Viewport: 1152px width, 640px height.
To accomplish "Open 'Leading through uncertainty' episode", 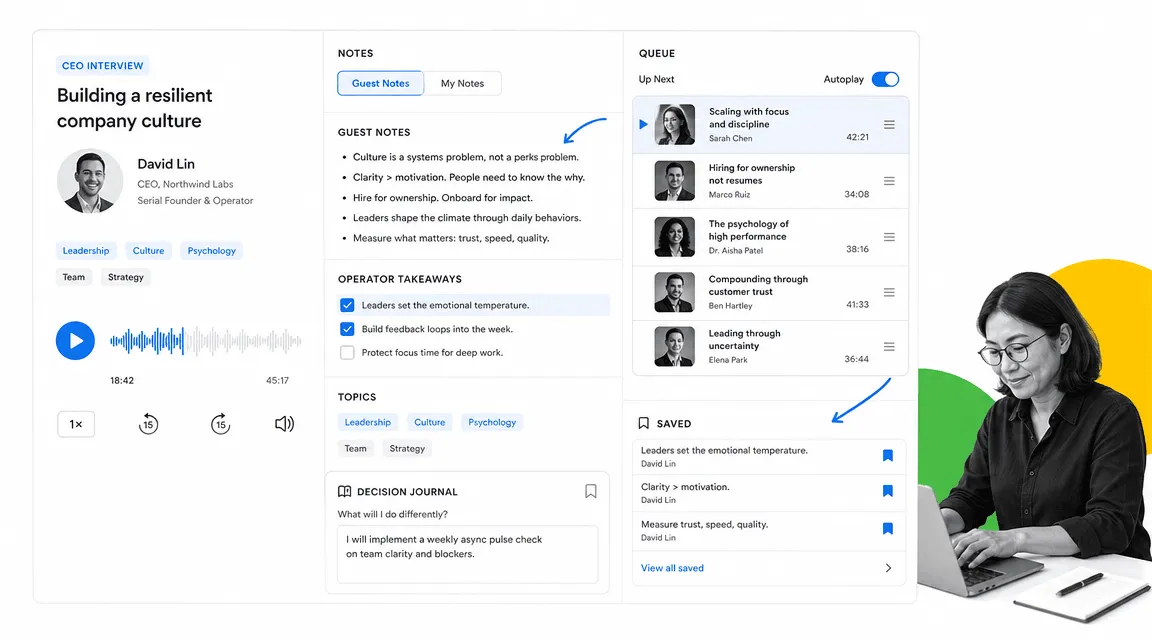I will point(770,347).
